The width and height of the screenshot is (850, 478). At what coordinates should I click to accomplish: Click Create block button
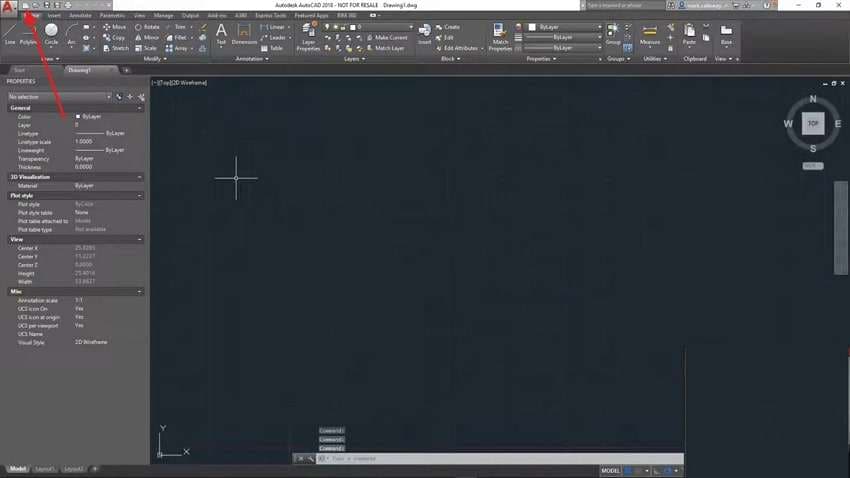coord(448,27)
